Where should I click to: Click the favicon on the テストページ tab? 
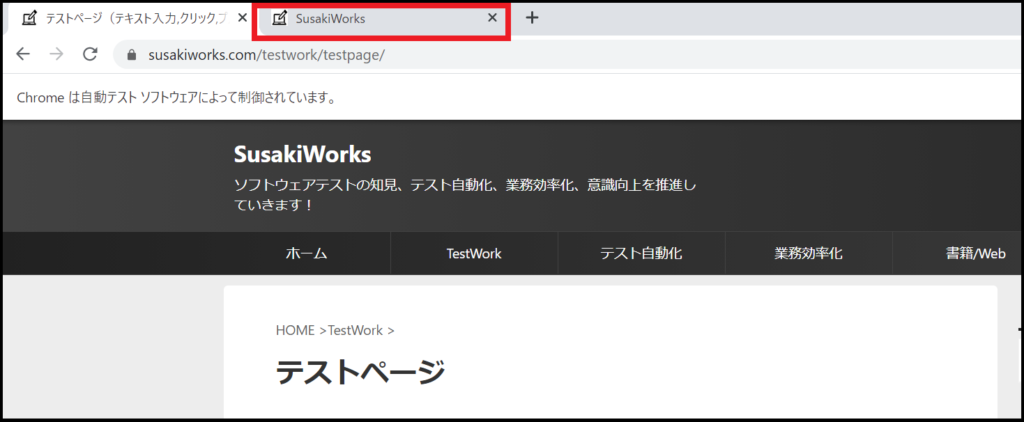29,19
